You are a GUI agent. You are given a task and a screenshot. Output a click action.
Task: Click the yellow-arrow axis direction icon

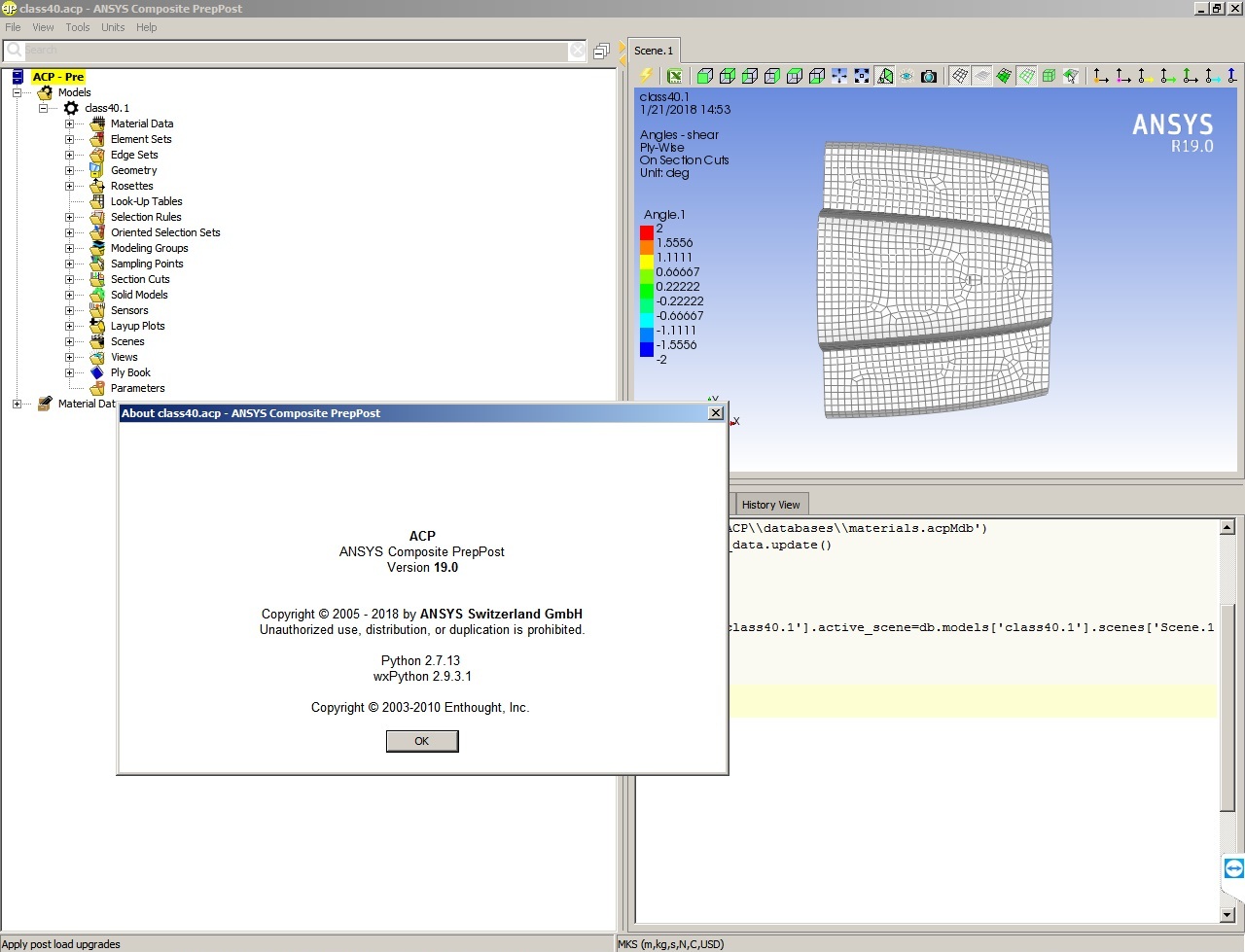coord(1146,76)
